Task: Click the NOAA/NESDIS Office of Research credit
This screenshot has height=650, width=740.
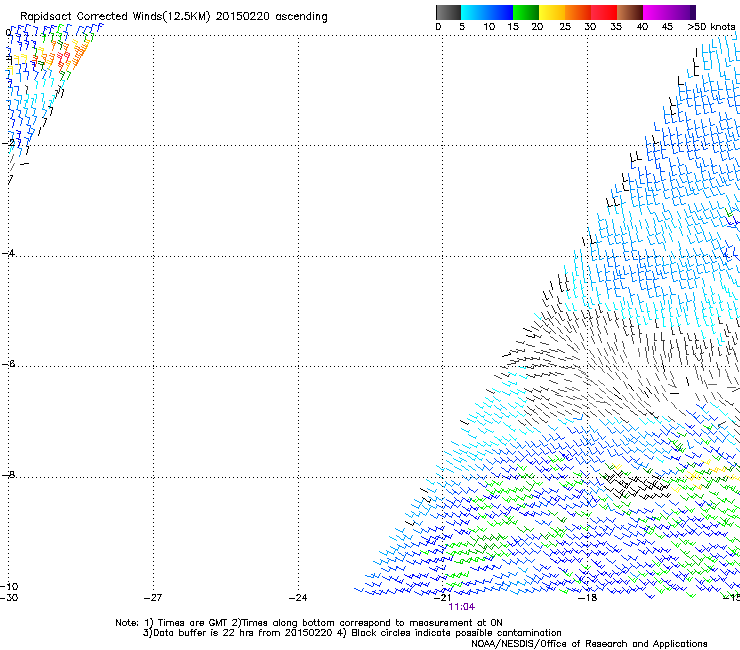Action: [x=589, y=644]
